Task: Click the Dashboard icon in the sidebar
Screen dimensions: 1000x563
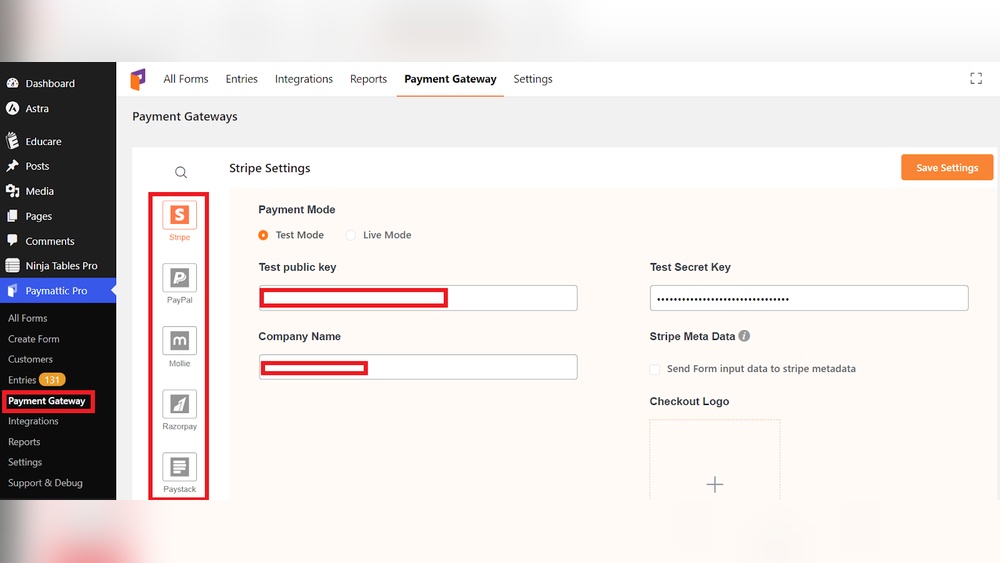Action: pos(12,83)
